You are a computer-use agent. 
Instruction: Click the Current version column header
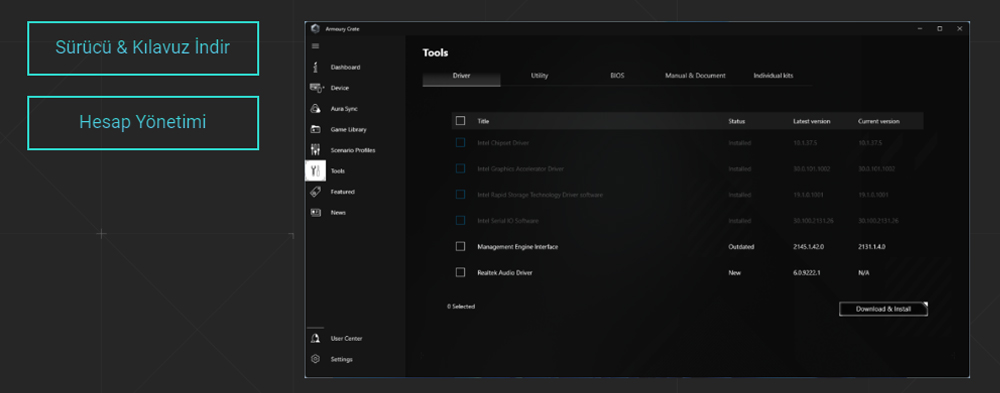point(879,121)
